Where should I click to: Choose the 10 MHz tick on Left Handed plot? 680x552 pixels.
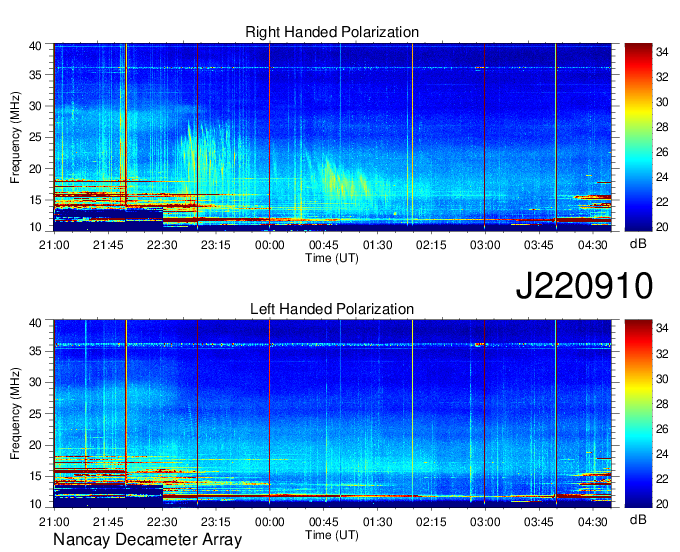(x=35, y=504)
